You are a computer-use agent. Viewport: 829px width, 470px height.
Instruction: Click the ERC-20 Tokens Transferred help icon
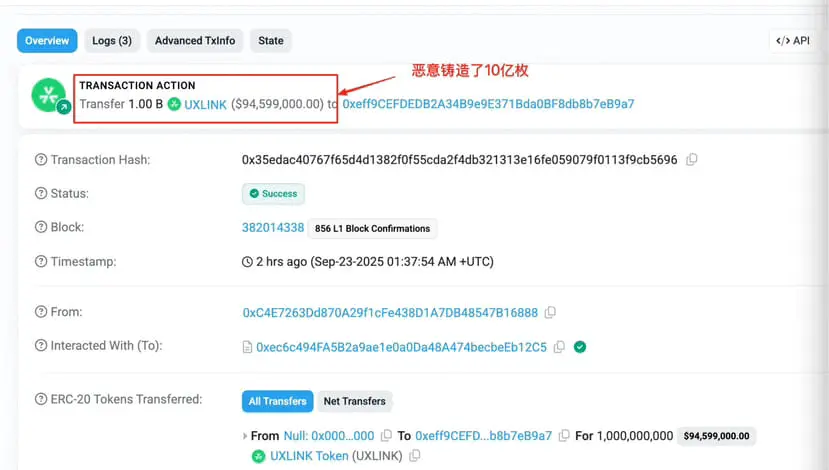(41, 399)
